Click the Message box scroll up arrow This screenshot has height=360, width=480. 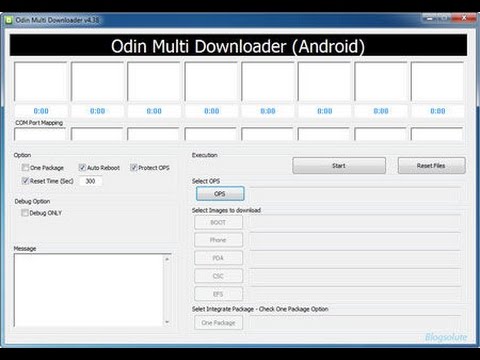pyautogui.click(x=167, y=259)
